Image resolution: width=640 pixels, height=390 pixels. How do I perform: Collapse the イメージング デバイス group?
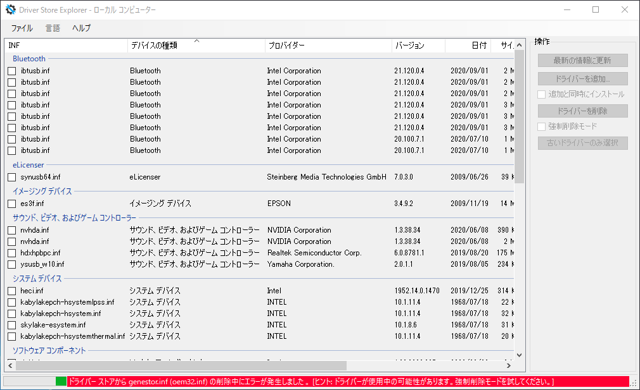pos(42,191)
